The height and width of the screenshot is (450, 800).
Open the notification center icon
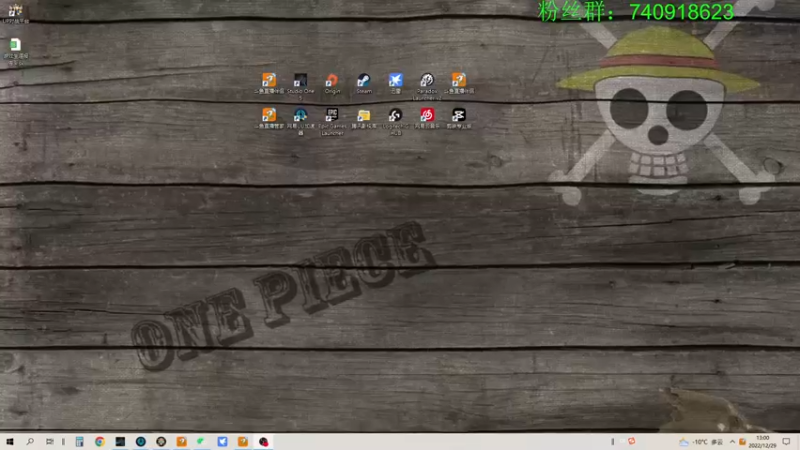tap(787, 442)
